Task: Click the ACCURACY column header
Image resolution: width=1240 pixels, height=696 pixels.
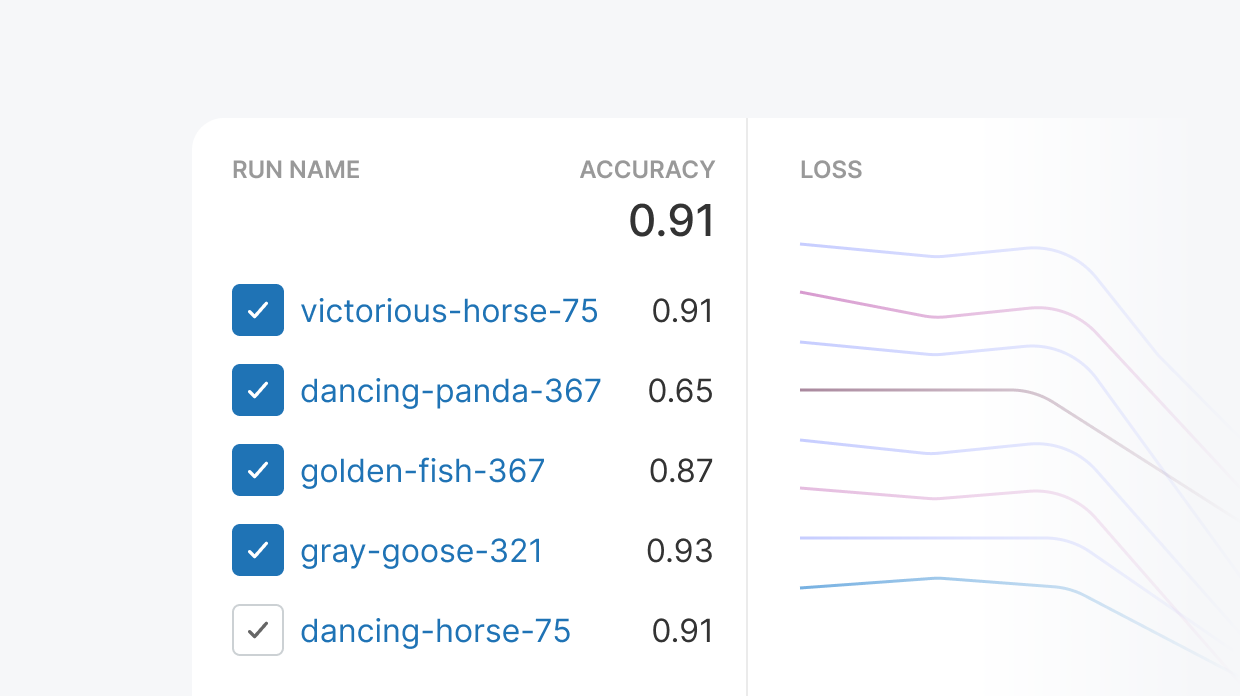Action: (x=647, y=170)
